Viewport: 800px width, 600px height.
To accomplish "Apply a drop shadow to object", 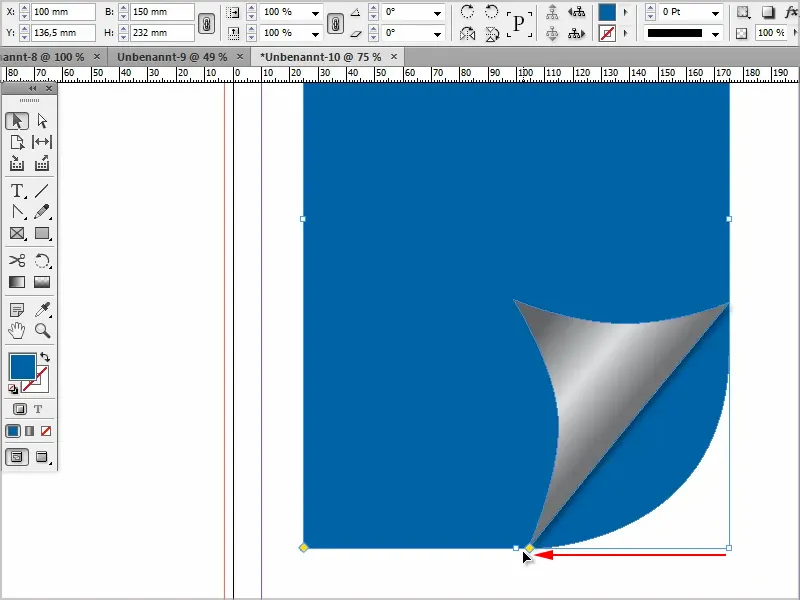I will [768, 12].
